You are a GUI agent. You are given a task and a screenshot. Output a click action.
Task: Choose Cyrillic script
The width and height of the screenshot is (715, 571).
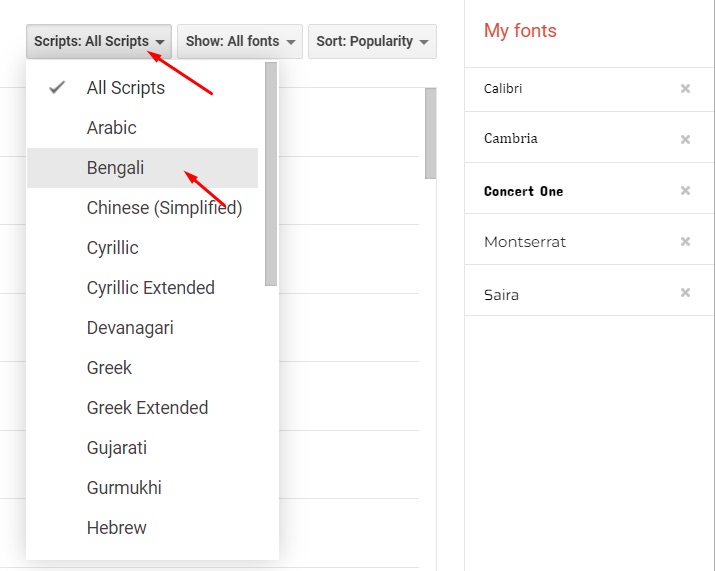[x=142, y=248]
